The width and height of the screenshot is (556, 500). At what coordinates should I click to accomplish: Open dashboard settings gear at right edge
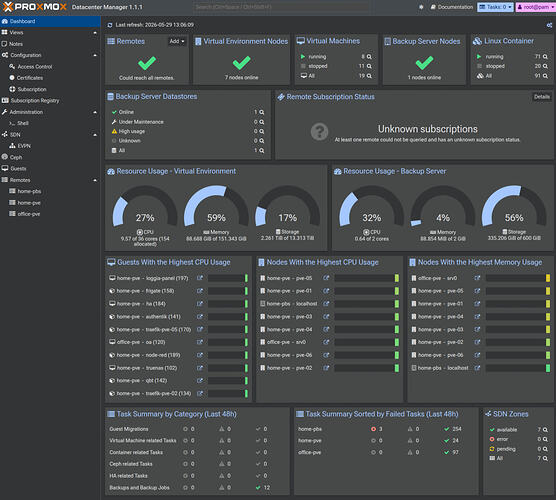pyautogui.click(x=549, y=25)
